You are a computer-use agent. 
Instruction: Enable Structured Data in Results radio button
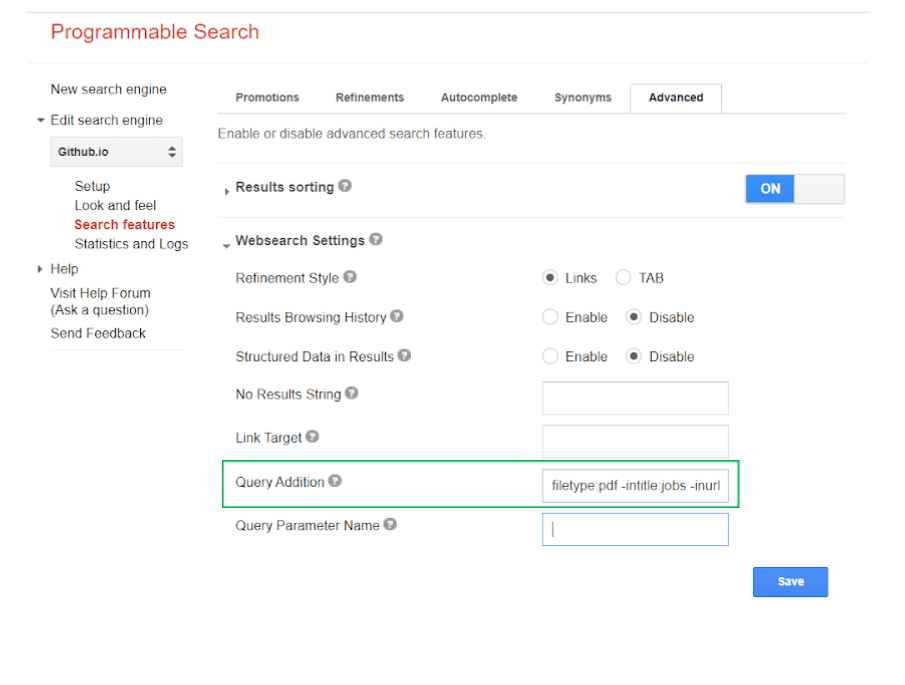click(x=550, y=356)
